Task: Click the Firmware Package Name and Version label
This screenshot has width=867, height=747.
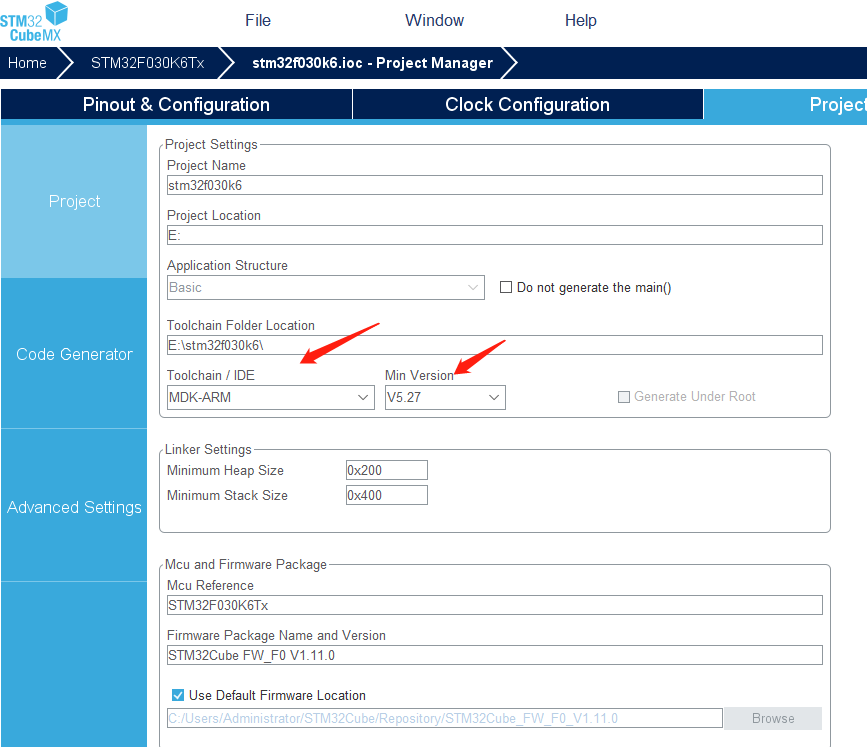Action: [x=276, y=635]
